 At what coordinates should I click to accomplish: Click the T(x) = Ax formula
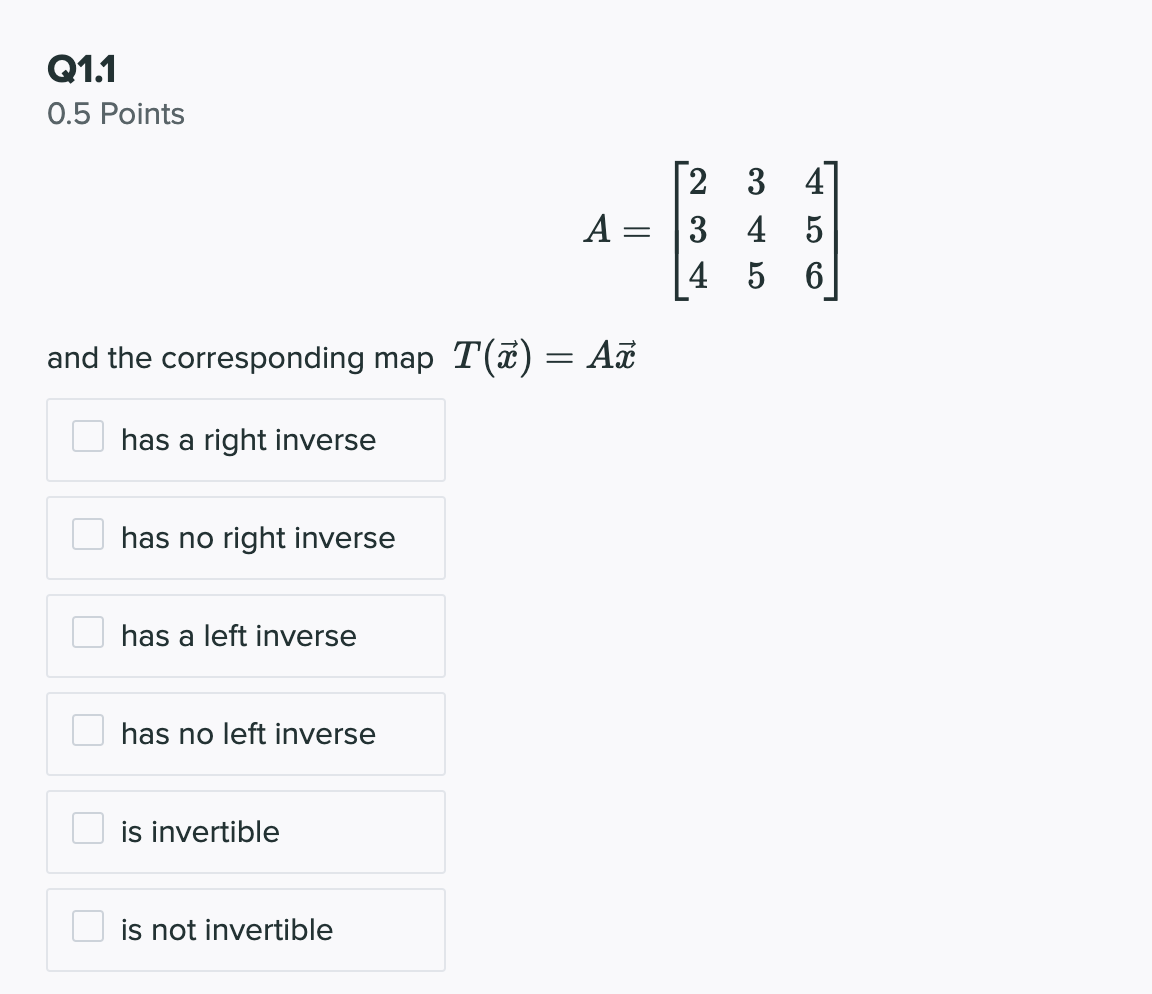[x=545, y=355]
